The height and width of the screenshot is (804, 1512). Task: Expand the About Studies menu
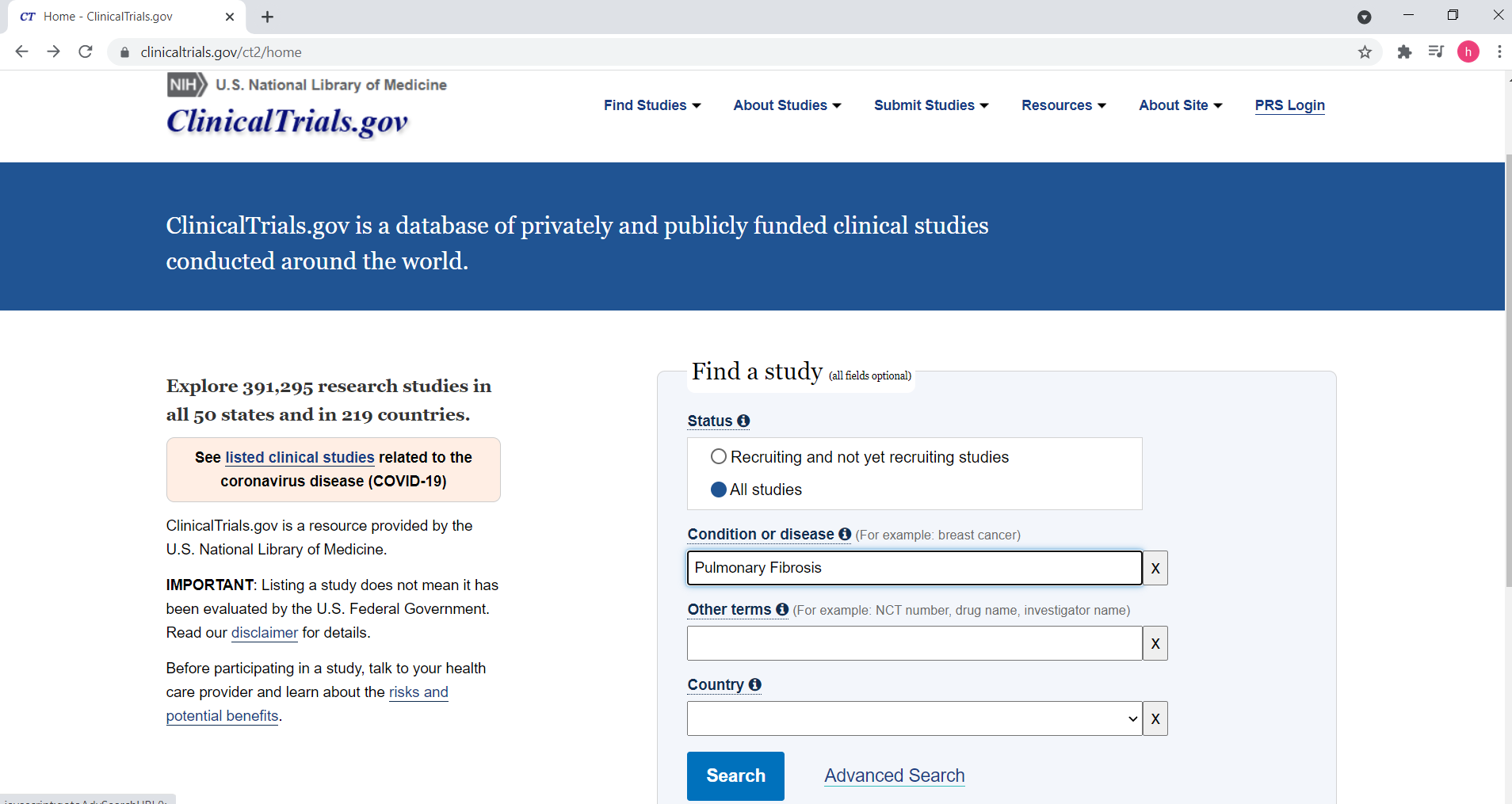[787, 105]
